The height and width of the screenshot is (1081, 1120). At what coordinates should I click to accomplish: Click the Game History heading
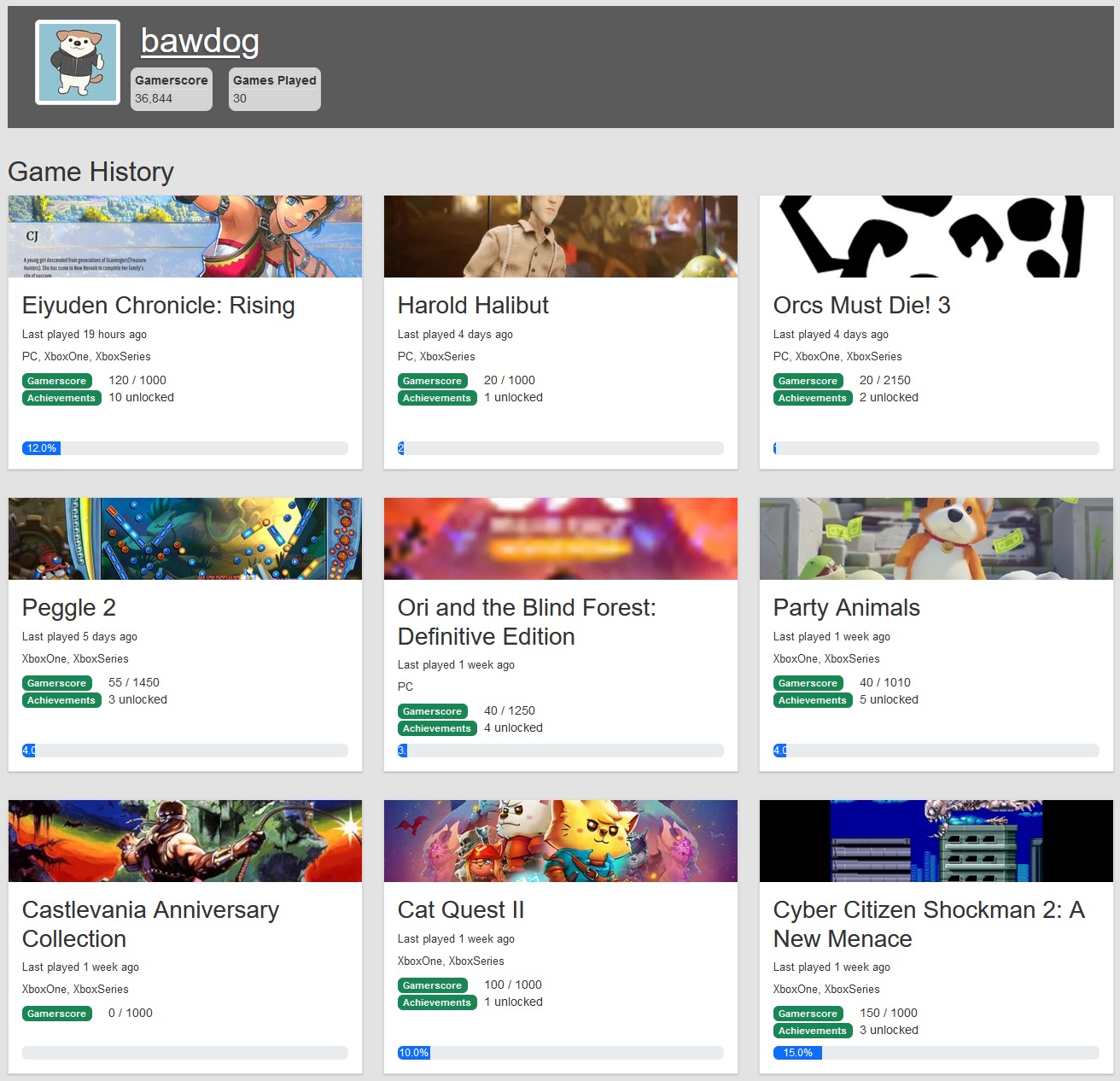tap(90, 172)
